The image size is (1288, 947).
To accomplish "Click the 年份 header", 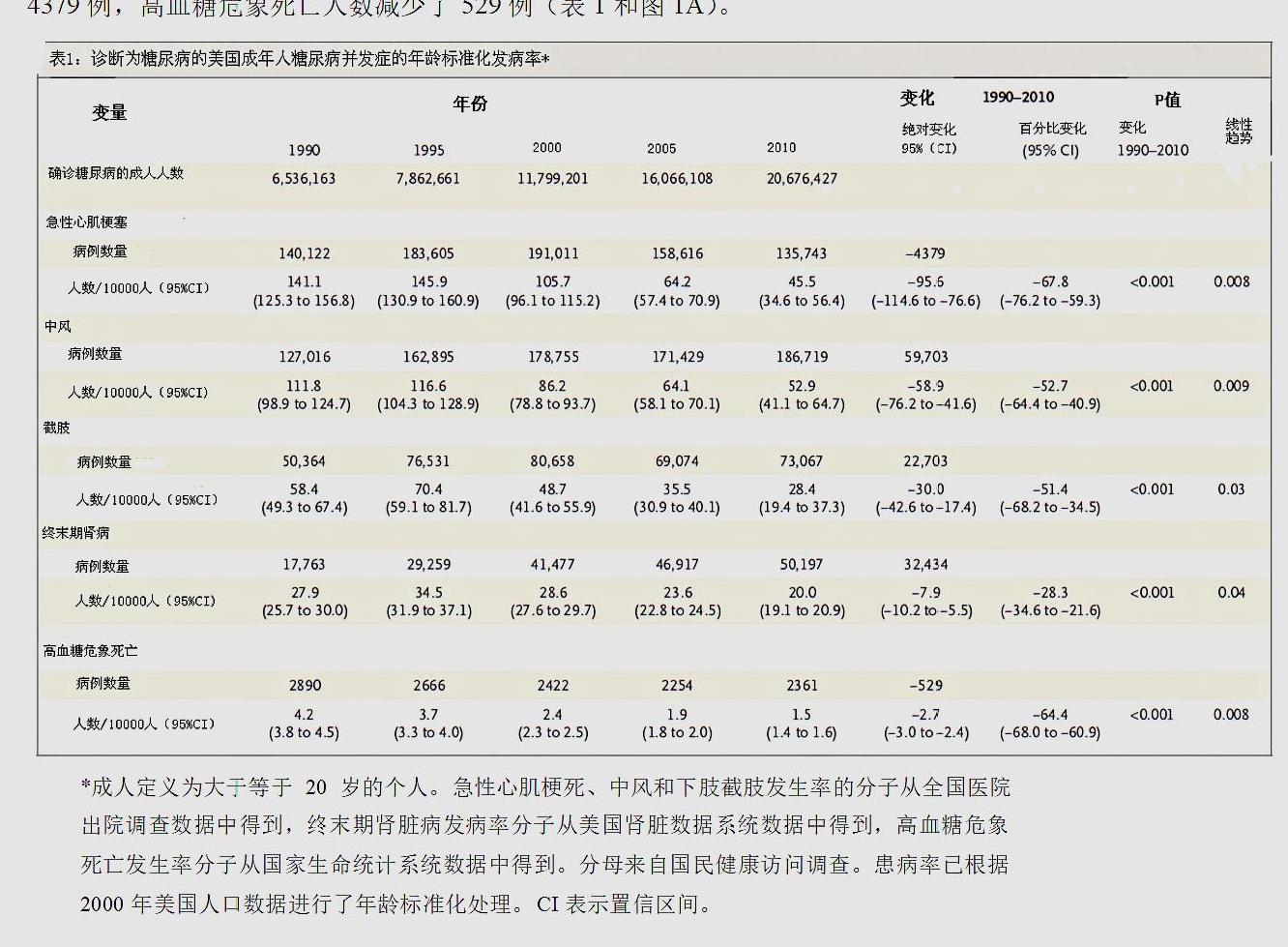I will pos(470,104).
